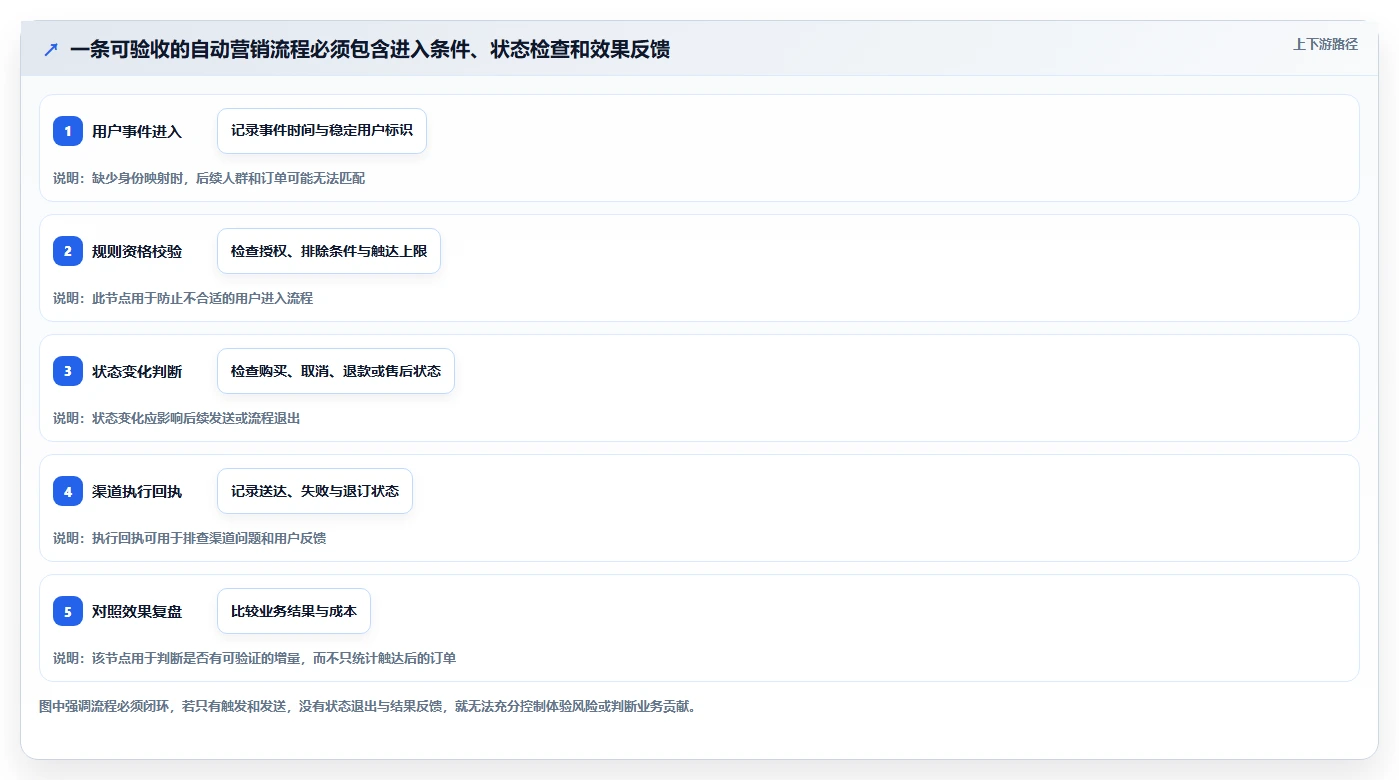Click the 记录送达、失败与退订状态 chip

coord(315,491)
